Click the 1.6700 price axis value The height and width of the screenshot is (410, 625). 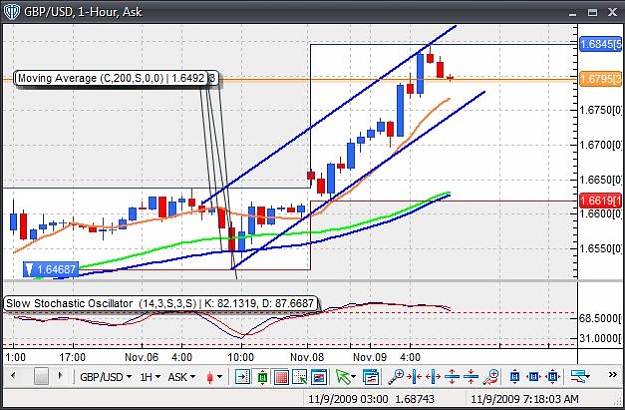point(600,145)
